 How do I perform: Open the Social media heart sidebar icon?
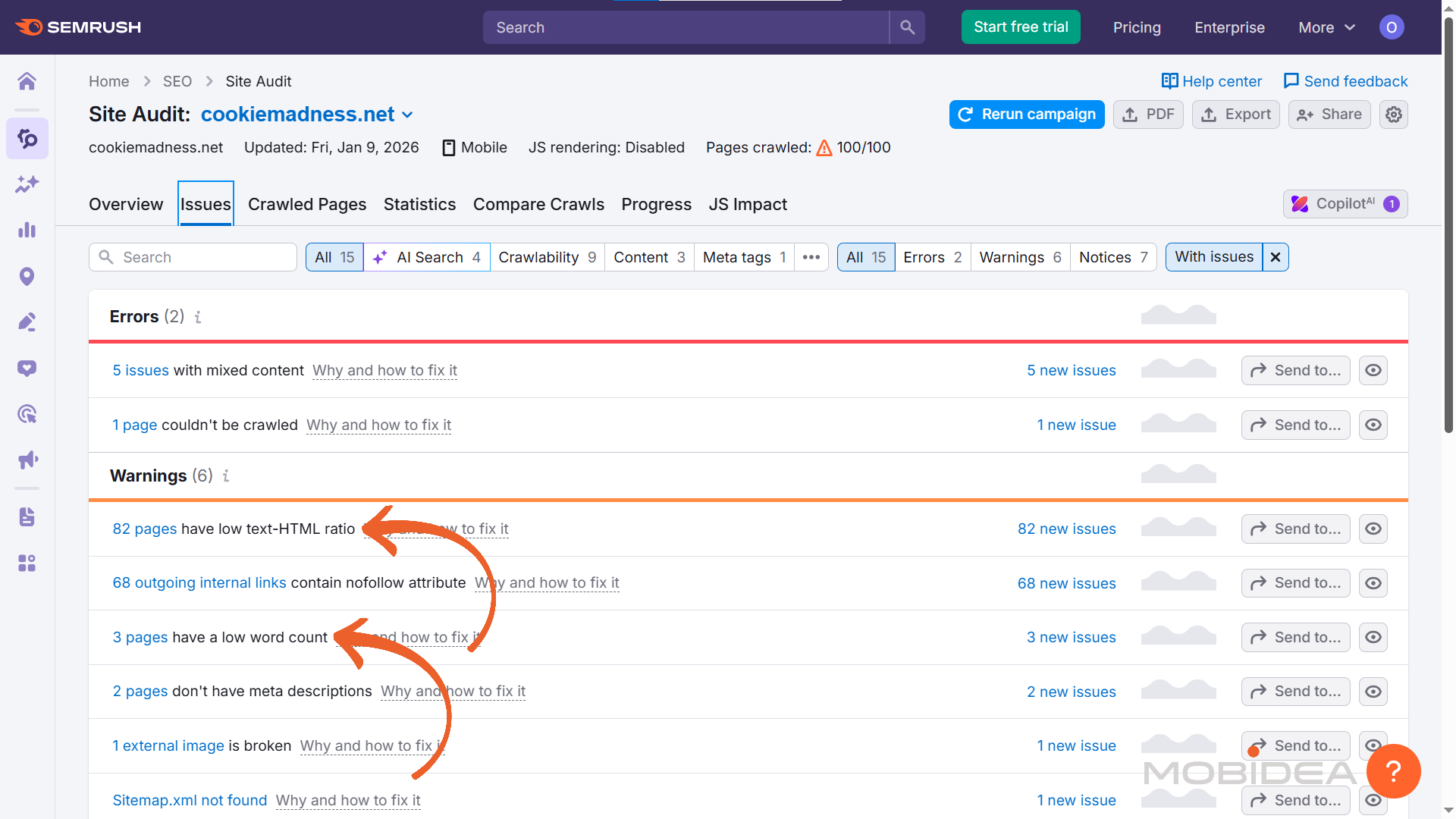coord(27,368)
